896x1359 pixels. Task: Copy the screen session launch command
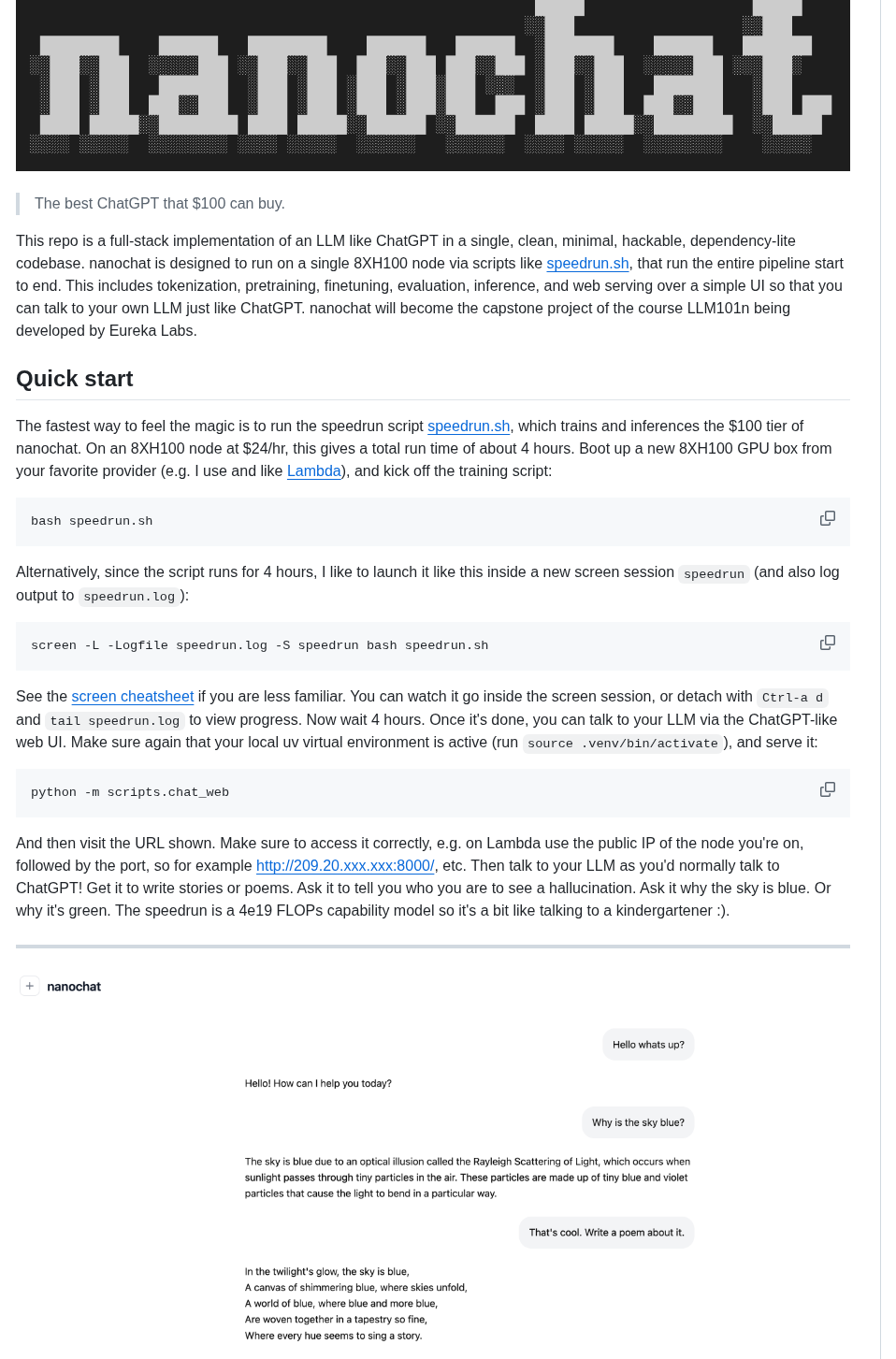pyautogui.click(x=827, y=643)
